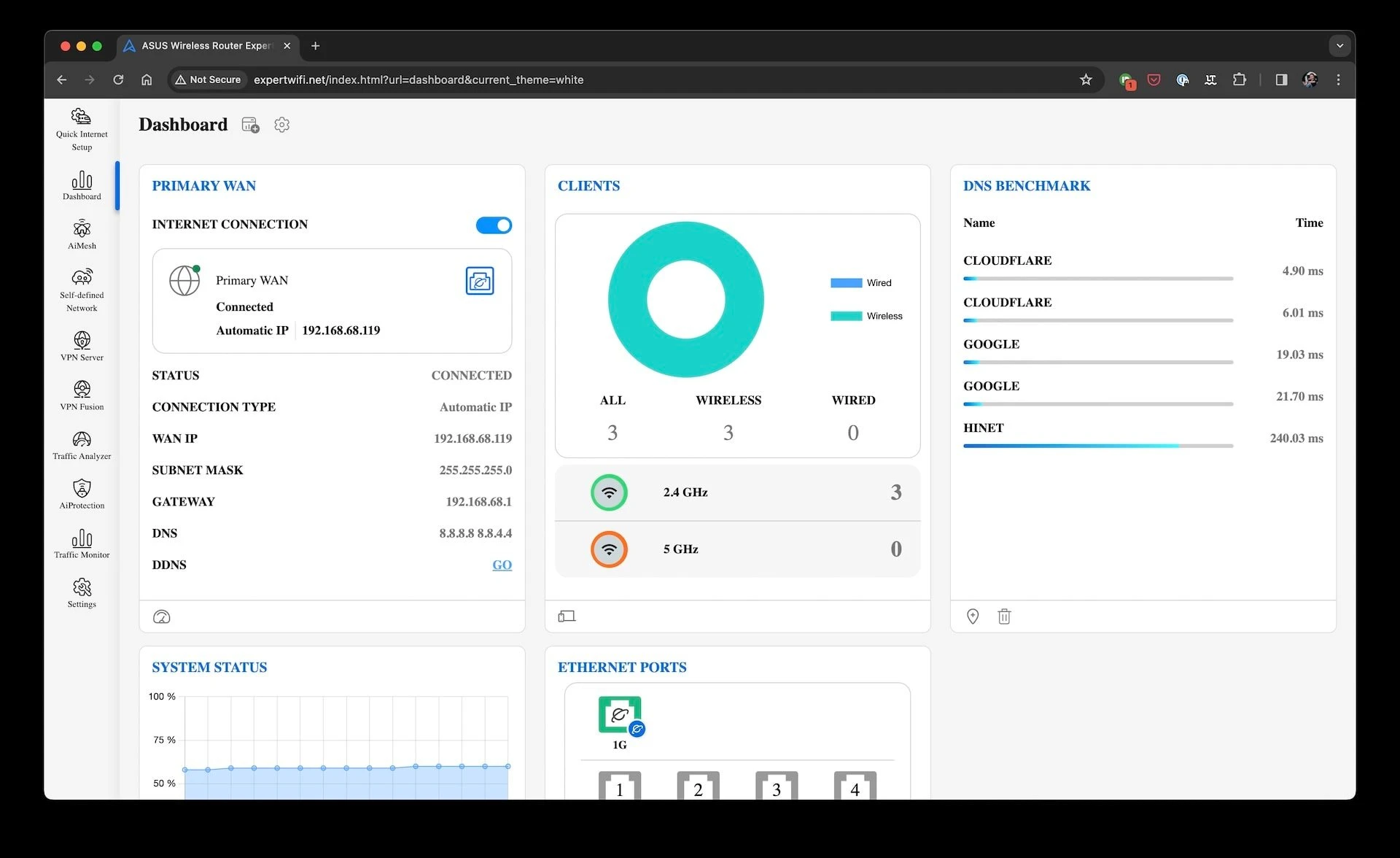Screen dimensions: 1400x858
Task: Click the Not Secure site info badge
Action: pos(209,80)
